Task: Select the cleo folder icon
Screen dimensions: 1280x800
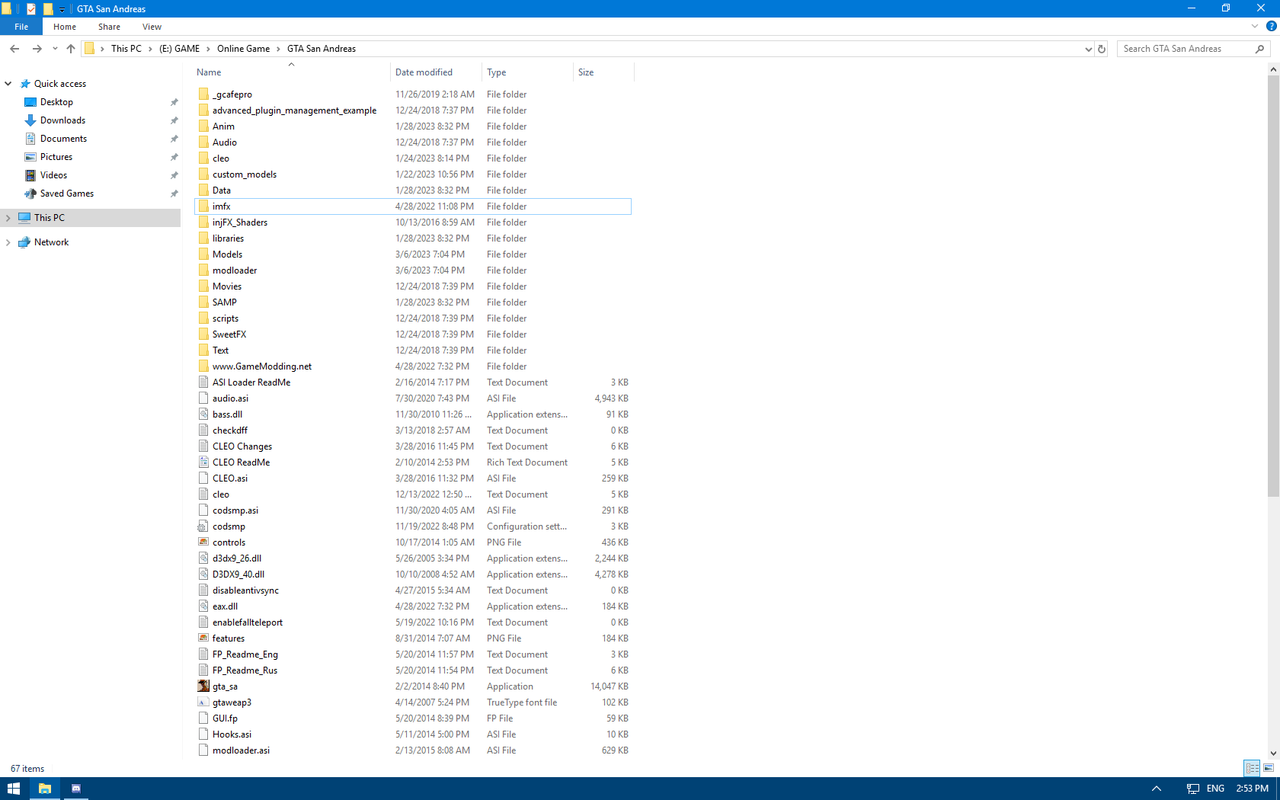Action: click(204, 158)
